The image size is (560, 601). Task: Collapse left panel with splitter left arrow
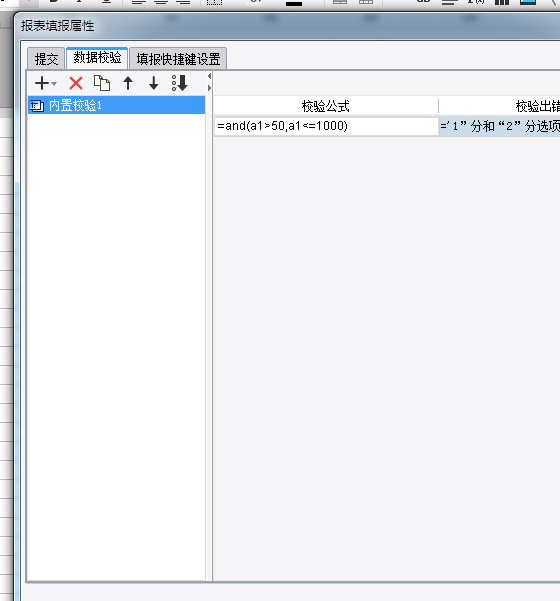209,76
